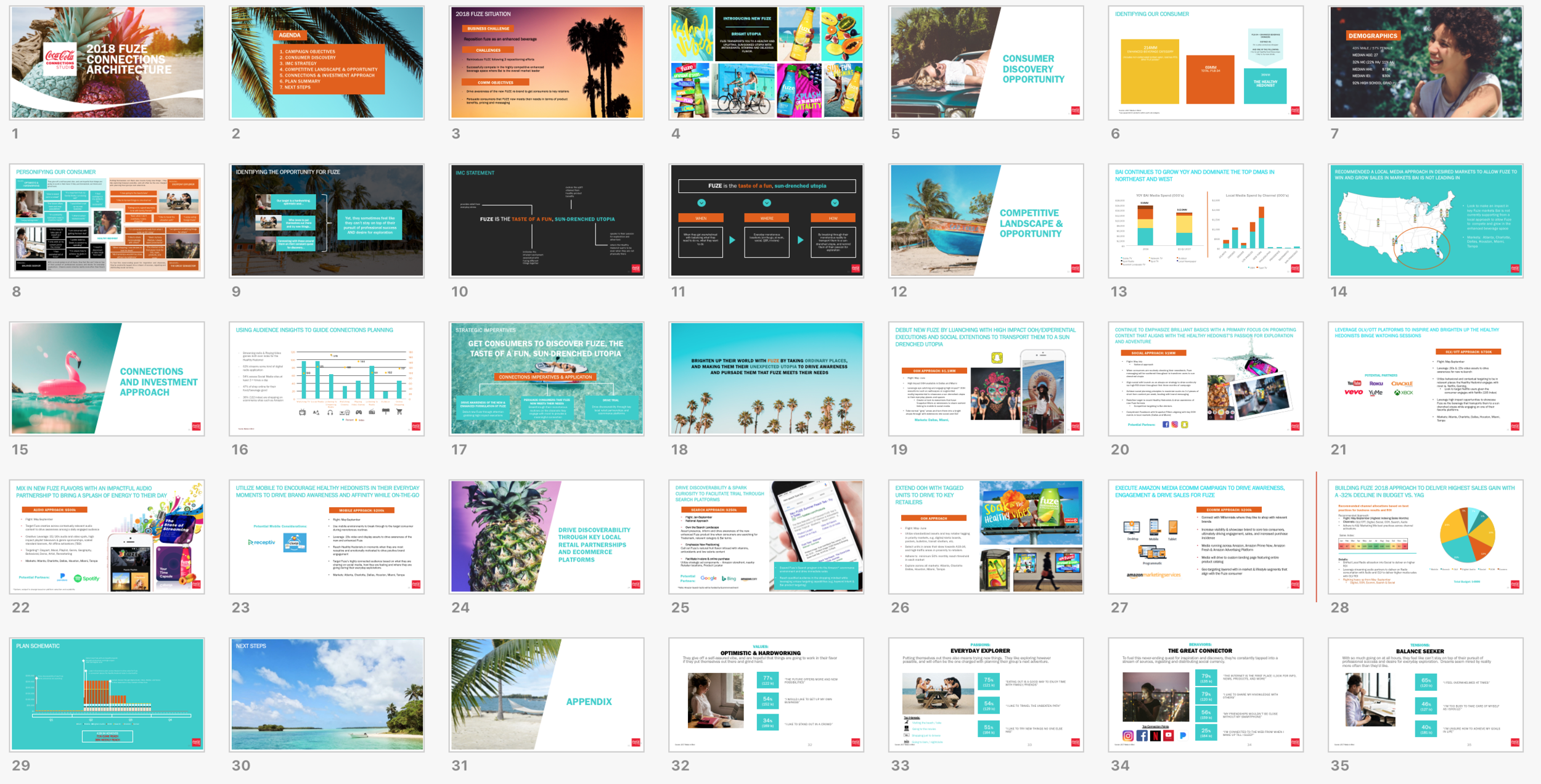
Task: Click the Amazon.com logo on slide 25
Action: (x=749, y=579)
